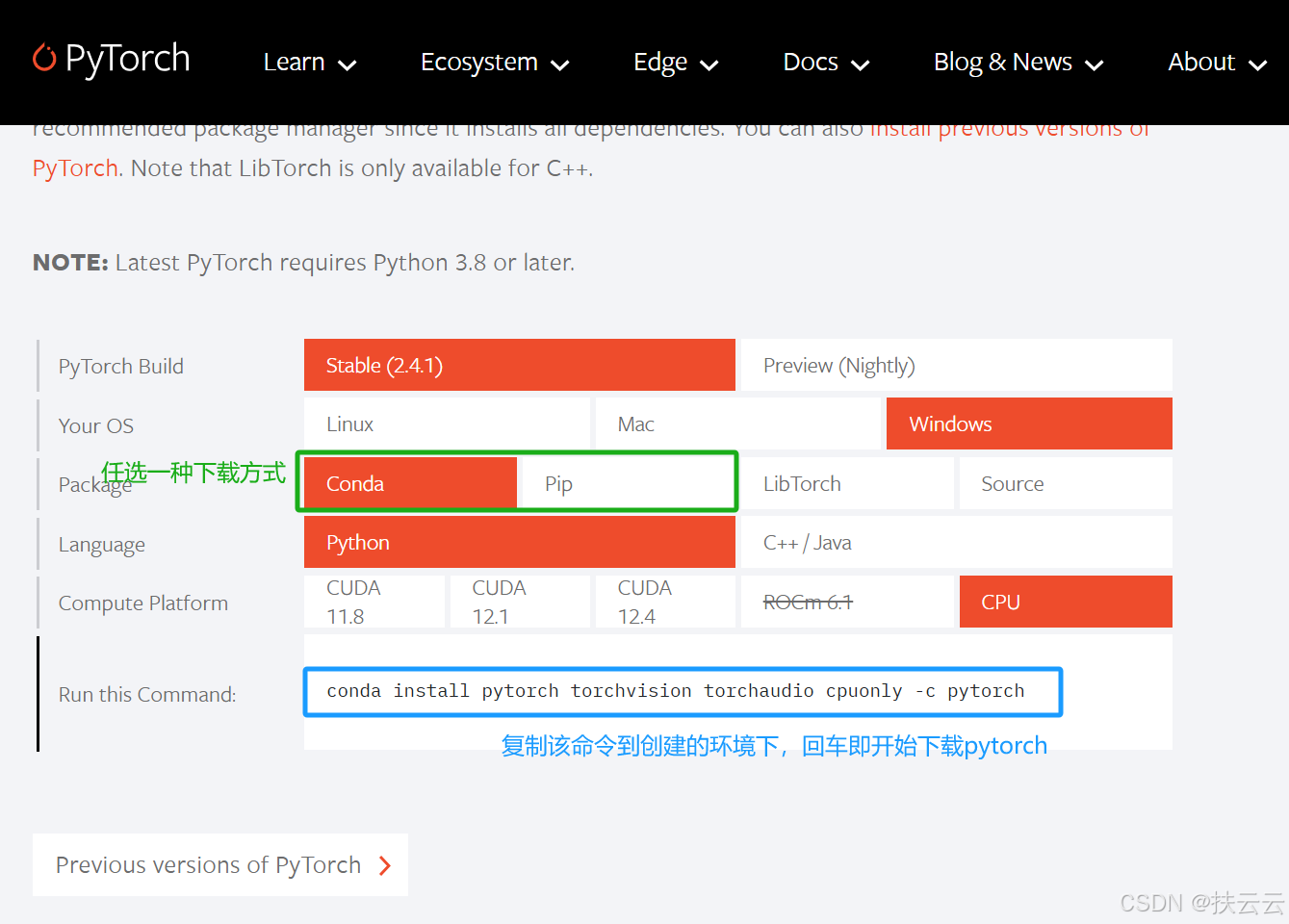Image resolution: width=1289 pixels, height=924 pixels.
Task: Expand the Learn menu chevron
Action: pos(348,65)
